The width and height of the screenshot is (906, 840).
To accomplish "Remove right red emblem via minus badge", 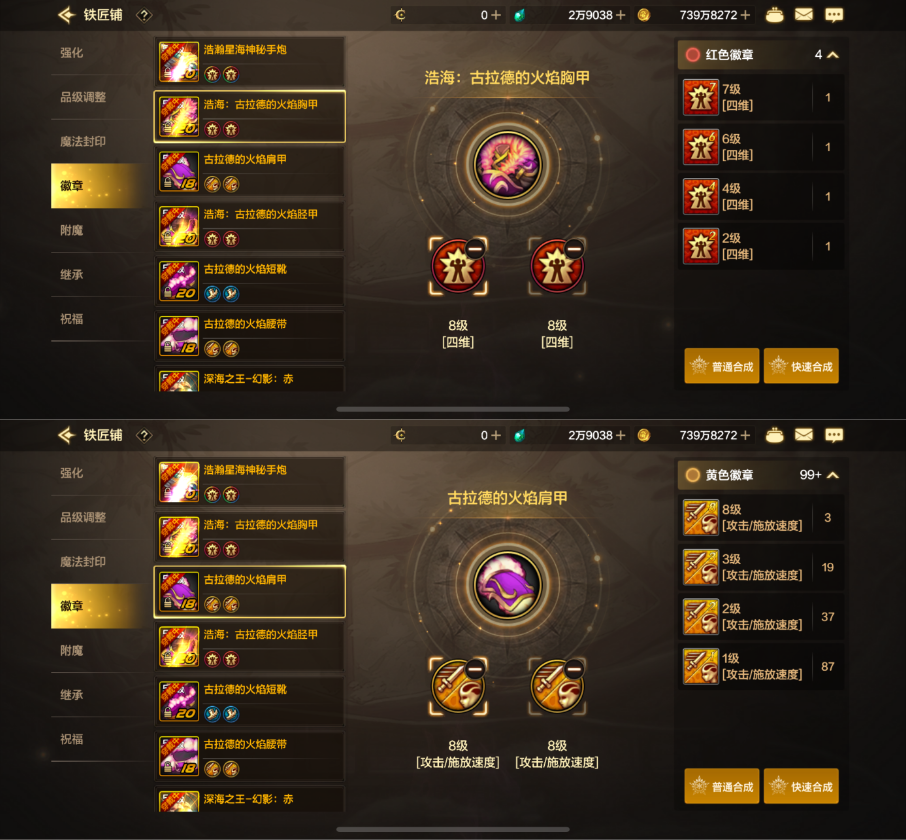I will click(574, 248).
